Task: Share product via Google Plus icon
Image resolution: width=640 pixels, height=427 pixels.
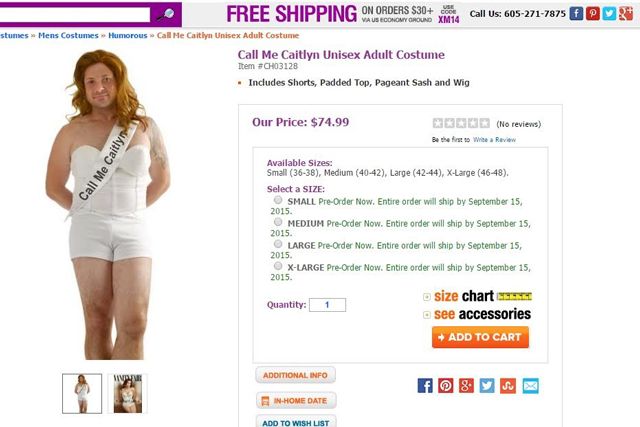Action: coord(466,385)
